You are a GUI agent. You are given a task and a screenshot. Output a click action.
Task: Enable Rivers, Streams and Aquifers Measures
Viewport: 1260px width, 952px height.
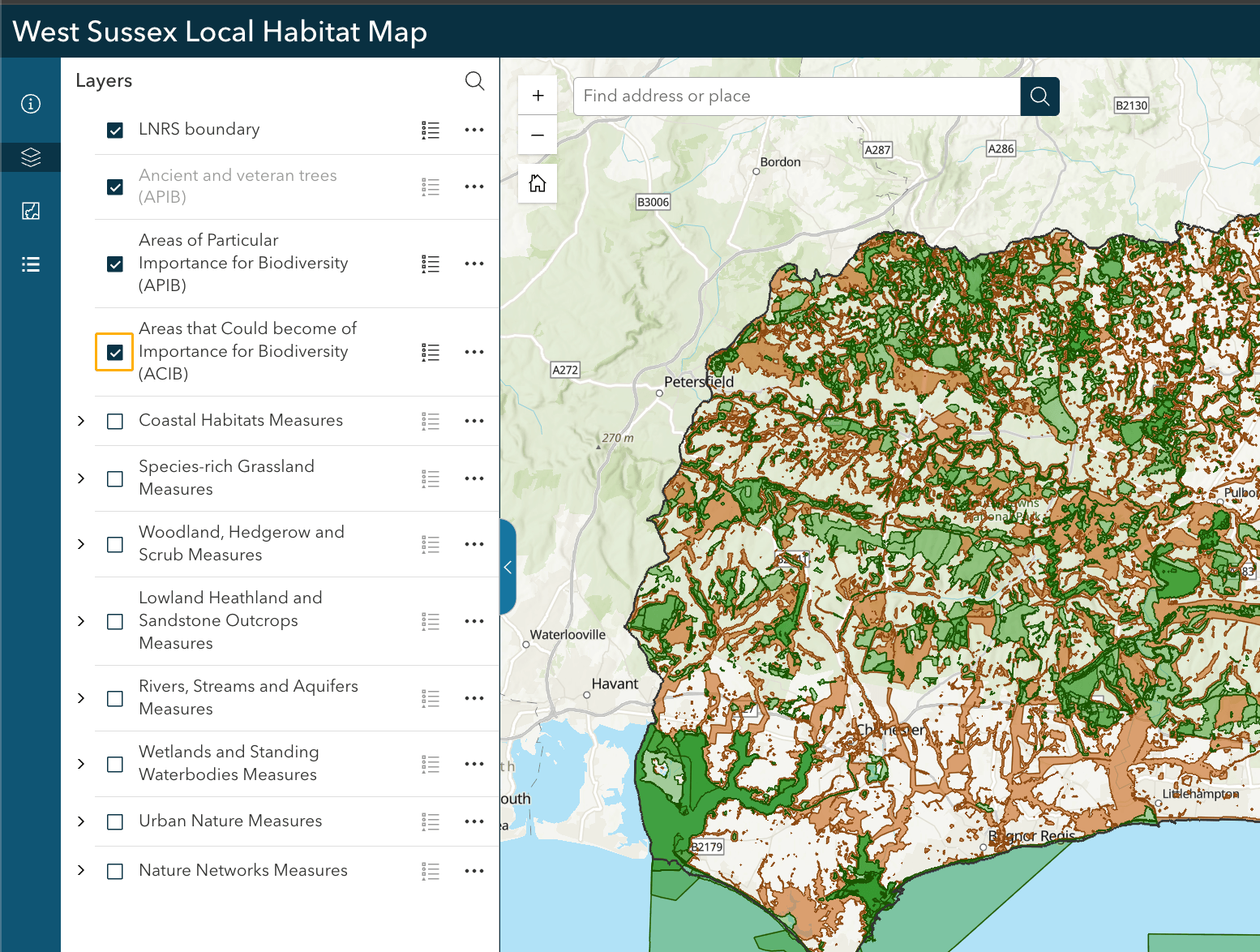(x=115, y=698)
